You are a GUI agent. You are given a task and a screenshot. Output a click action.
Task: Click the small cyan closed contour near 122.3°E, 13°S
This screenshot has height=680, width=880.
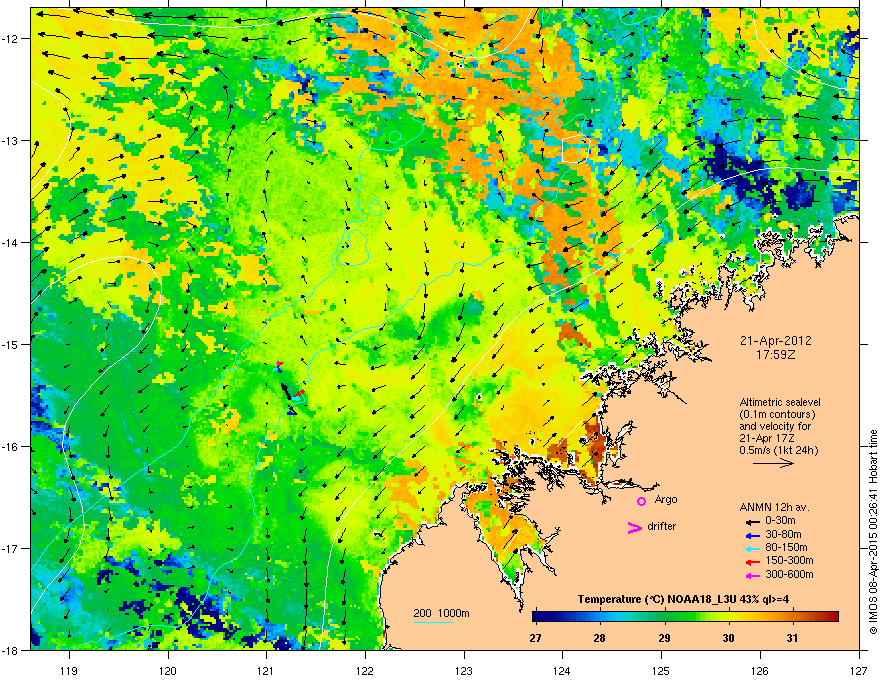(x=395, y=136)
